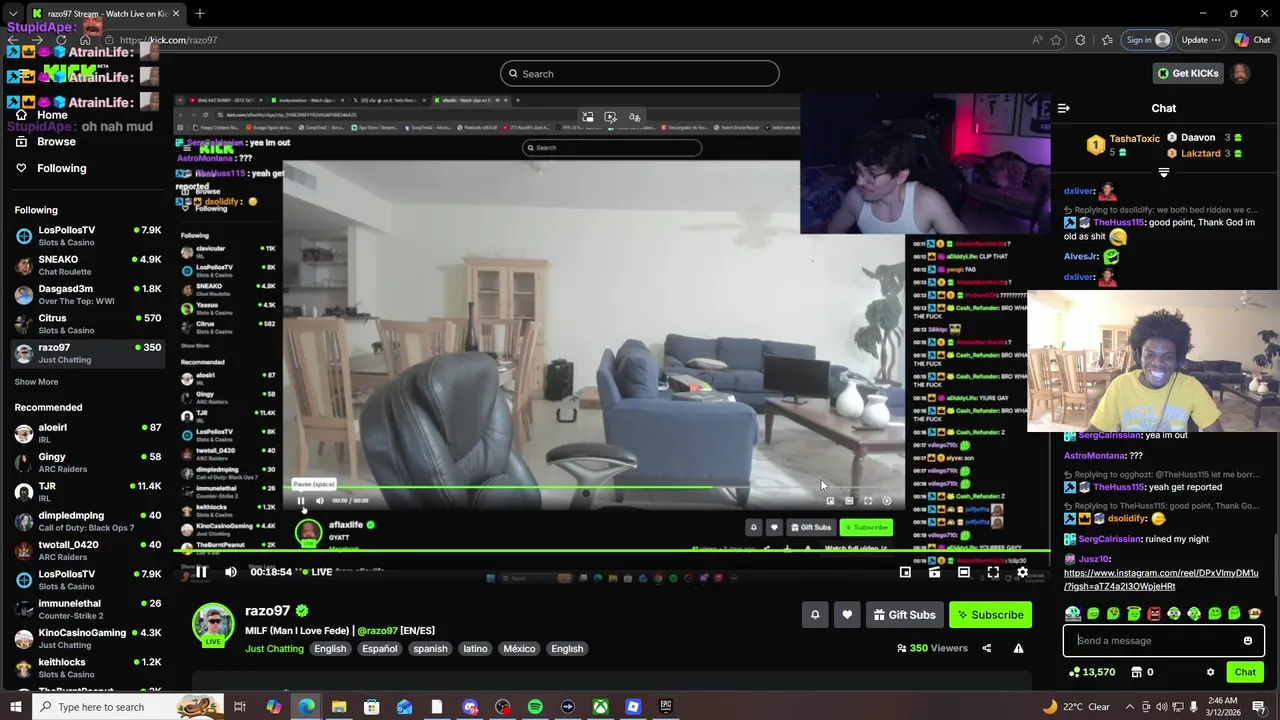Image resolution: width=1280 pixels, height=720 pixels.
Task: Go to Home in the sidebar
Action: 52,115
